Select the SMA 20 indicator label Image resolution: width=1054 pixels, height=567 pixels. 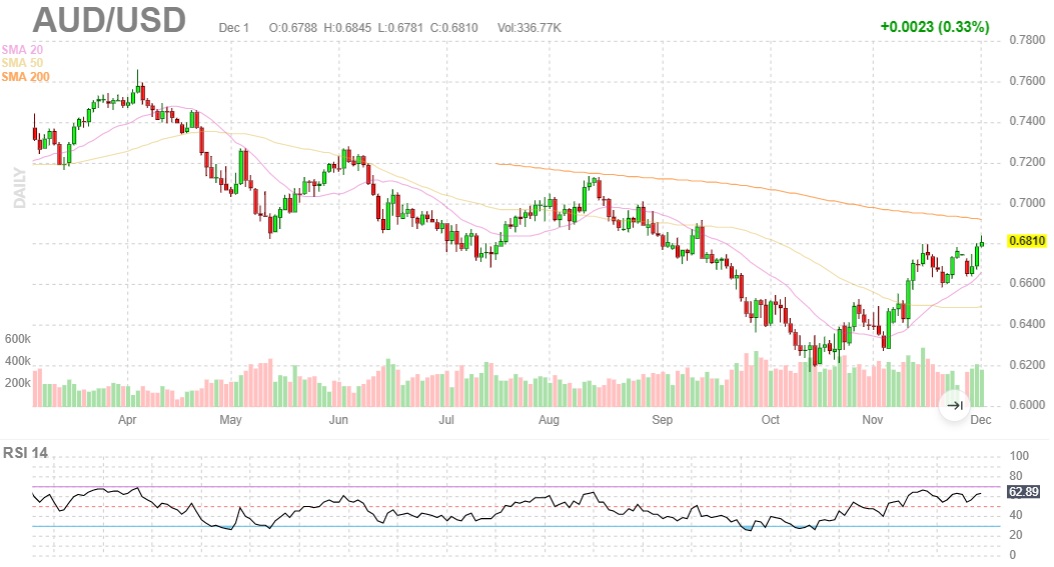click(x=22, y=50)
